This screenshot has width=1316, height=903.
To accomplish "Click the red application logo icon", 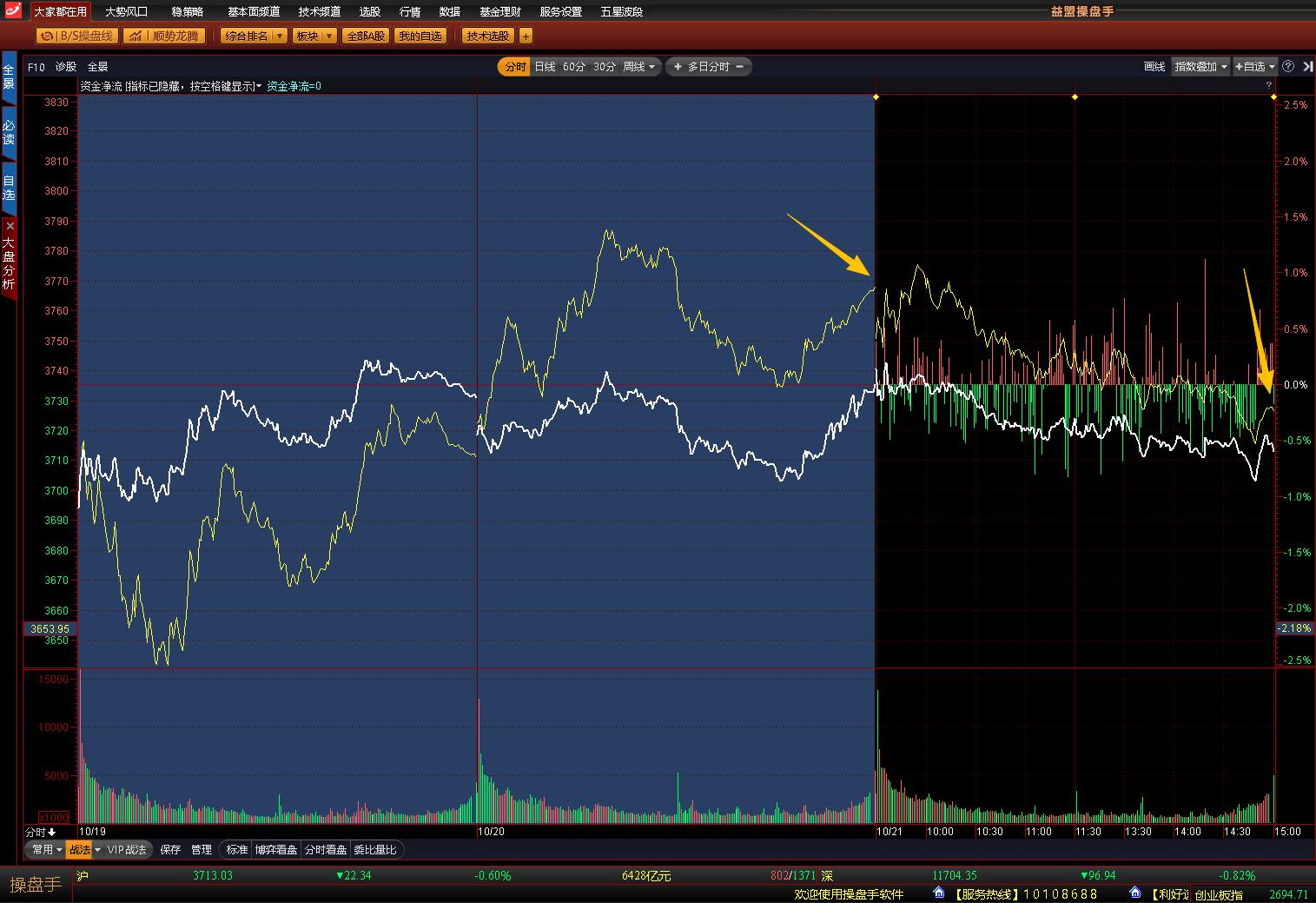I will [x=13, y=11].
